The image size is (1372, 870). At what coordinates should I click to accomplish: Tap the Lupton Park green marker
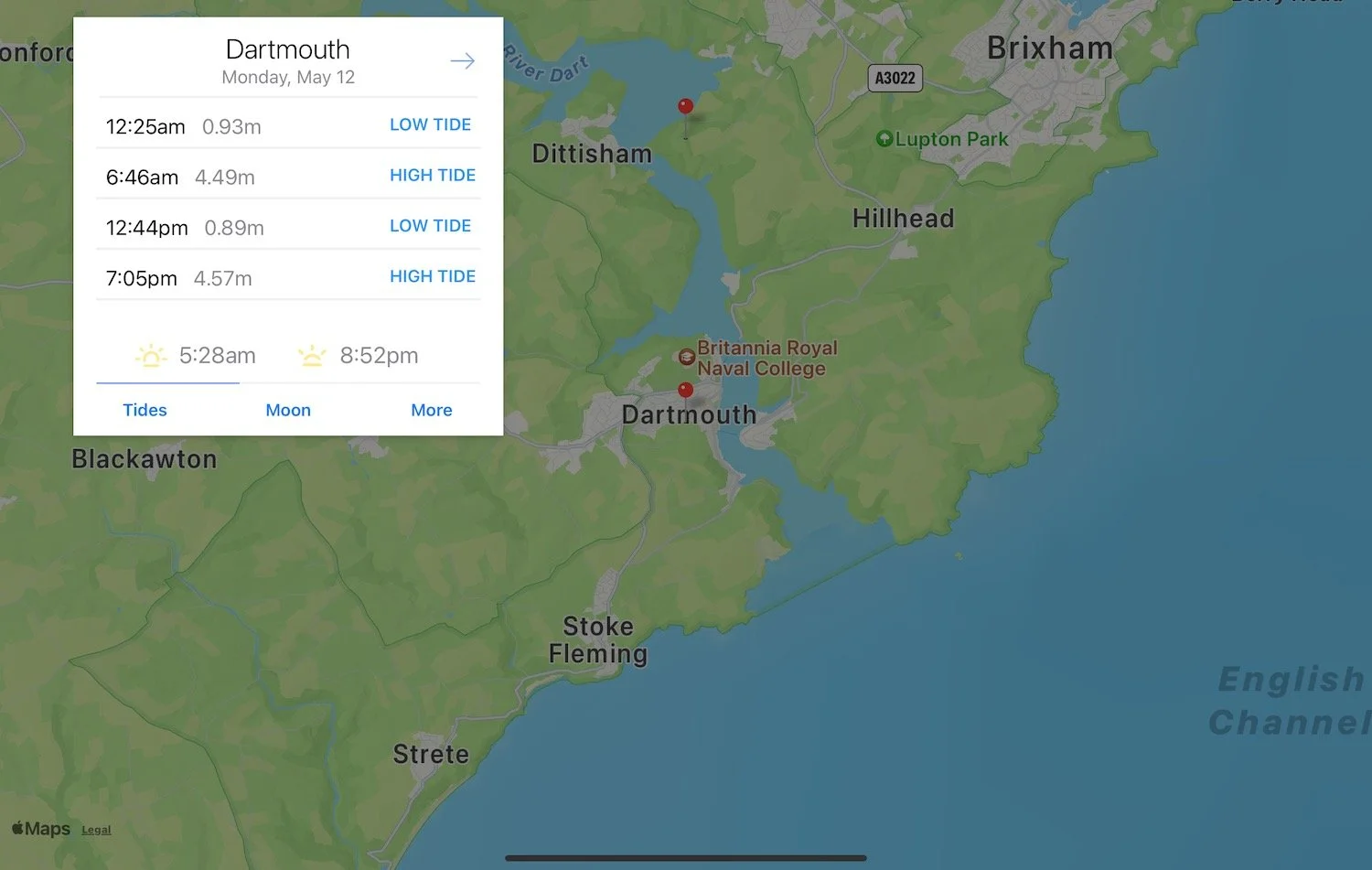pyautogui.click(x=884, y=139)
